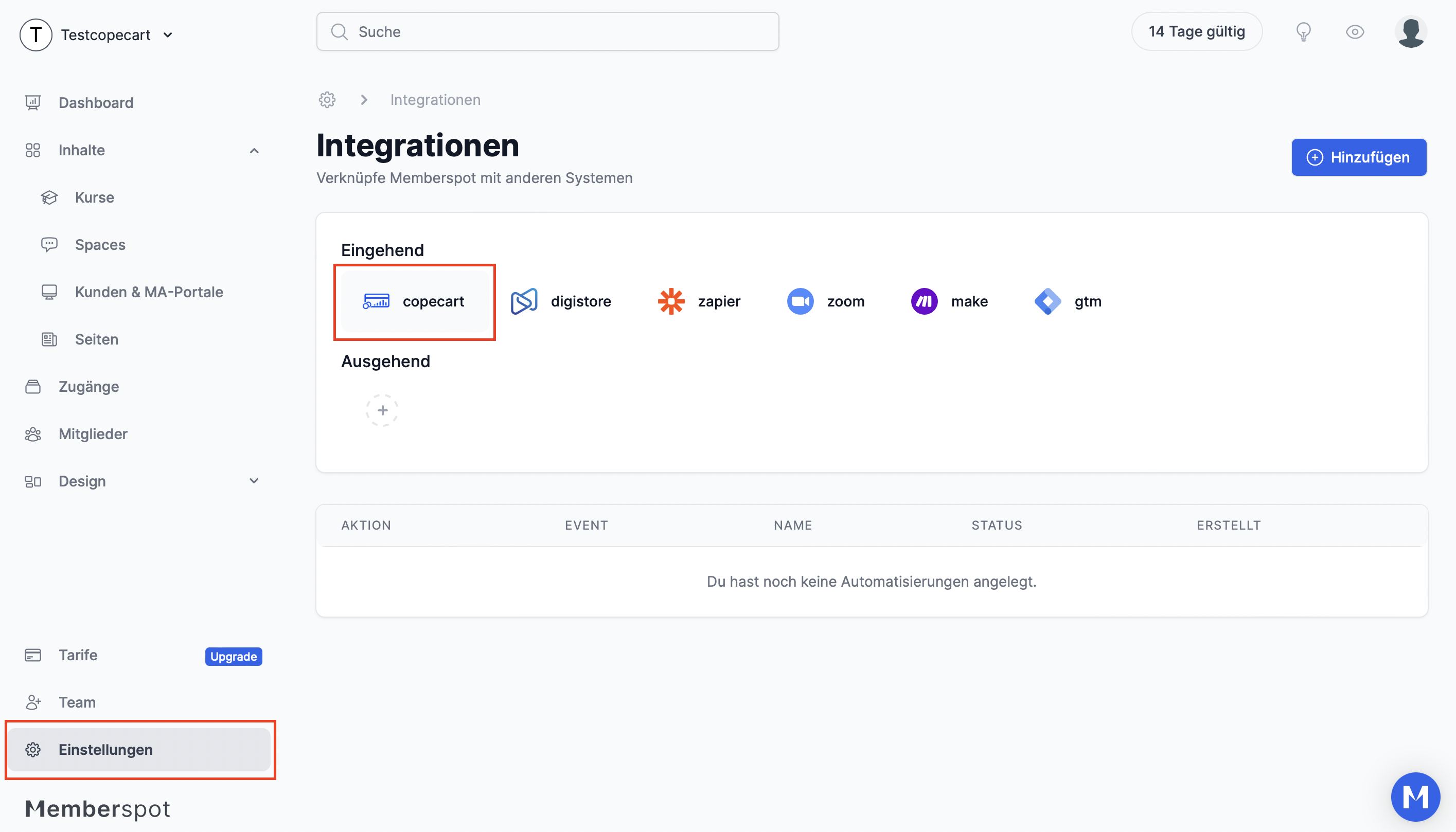Click the settings gear in breadcrumb
The width and height of the screenshot is (1456, 832).
coord(327,99)
